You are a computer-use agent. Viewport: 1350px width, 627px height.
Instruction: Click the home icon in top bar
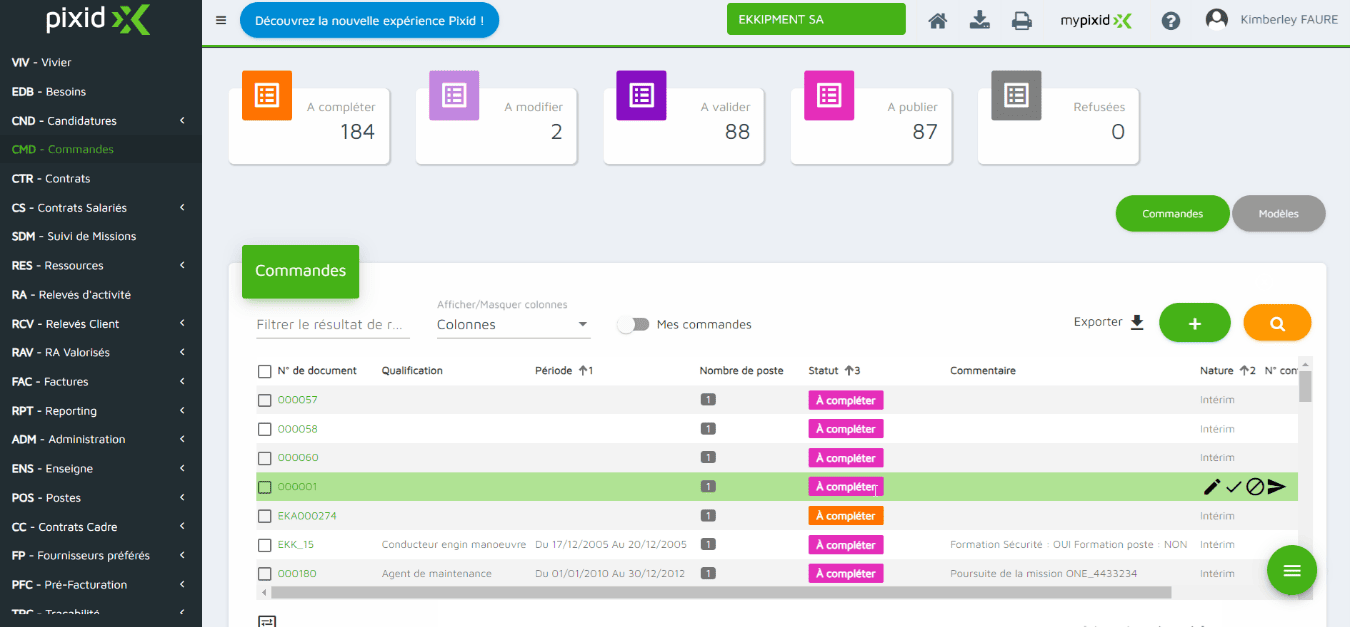click(x=937, y=20)
